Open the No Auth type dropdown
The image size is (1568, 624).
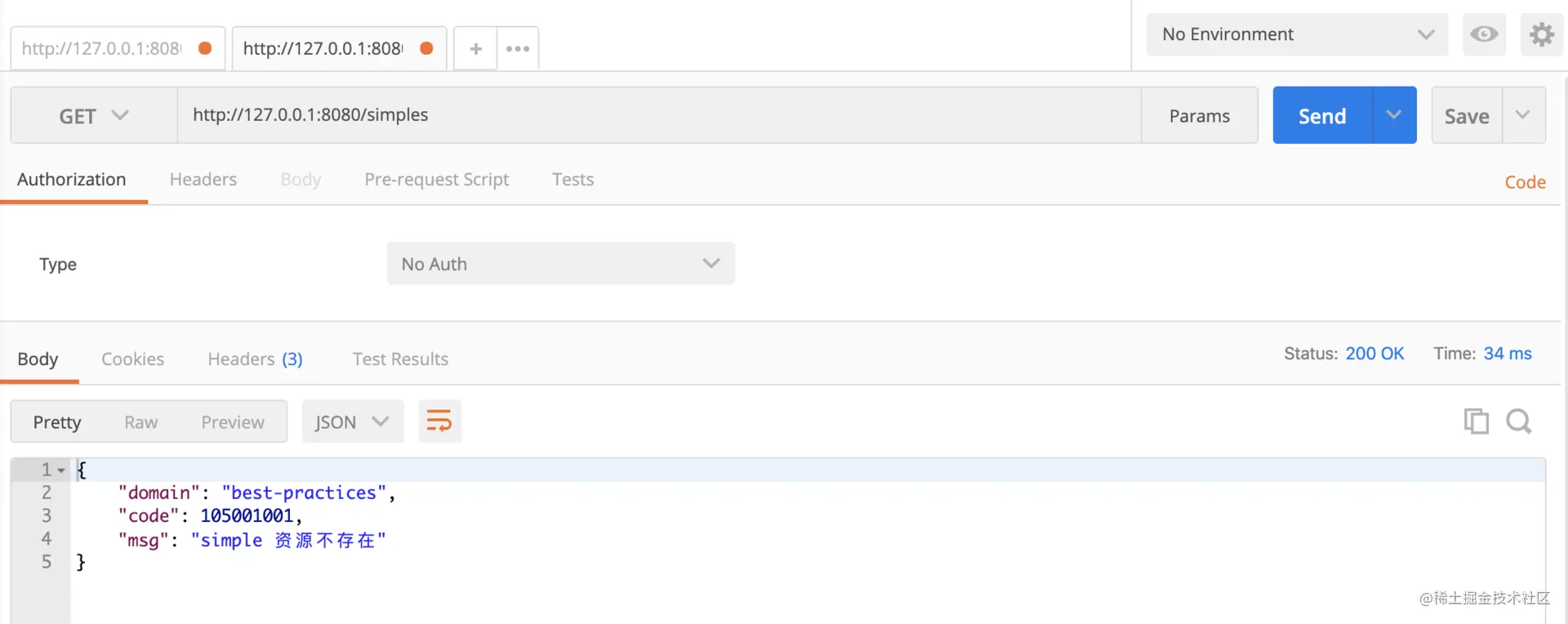tap(561, 263)
